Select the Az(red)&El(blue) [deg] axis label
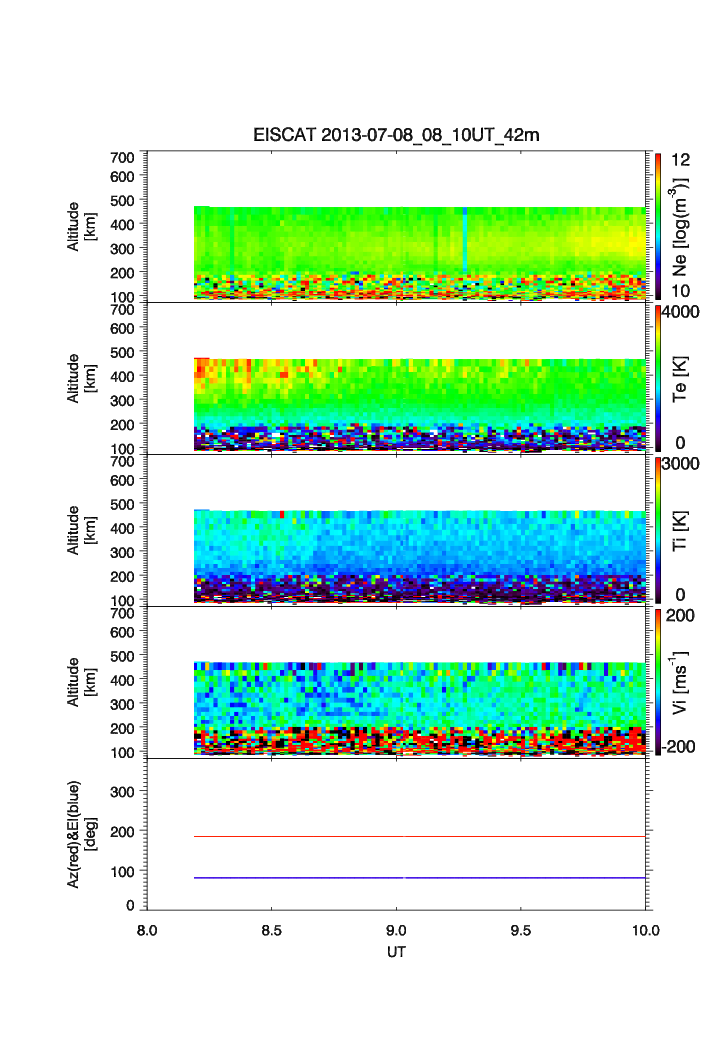 tap(81, 834)
